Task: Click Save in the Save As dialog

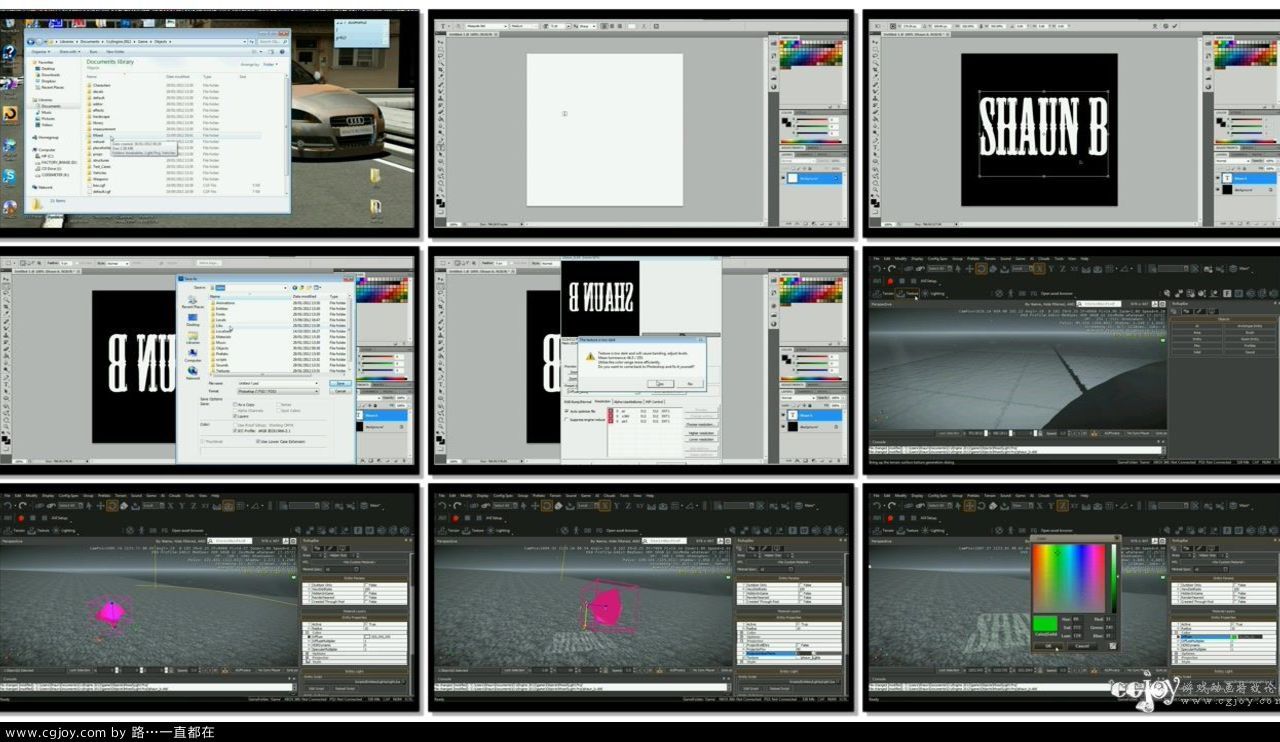Action: [340, 383]
